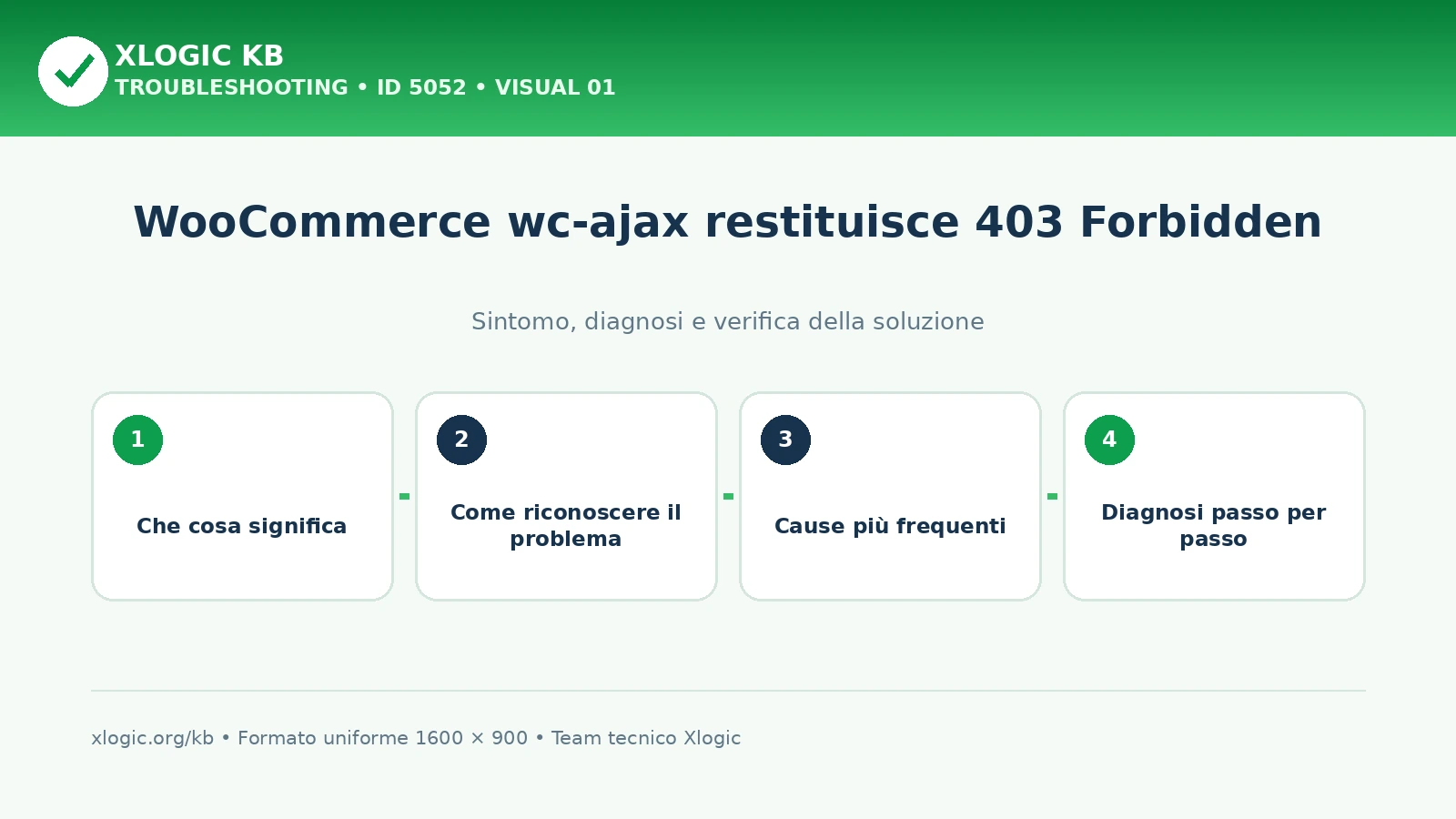Click the XLOGIC KB header title

[x=199, y=56]
